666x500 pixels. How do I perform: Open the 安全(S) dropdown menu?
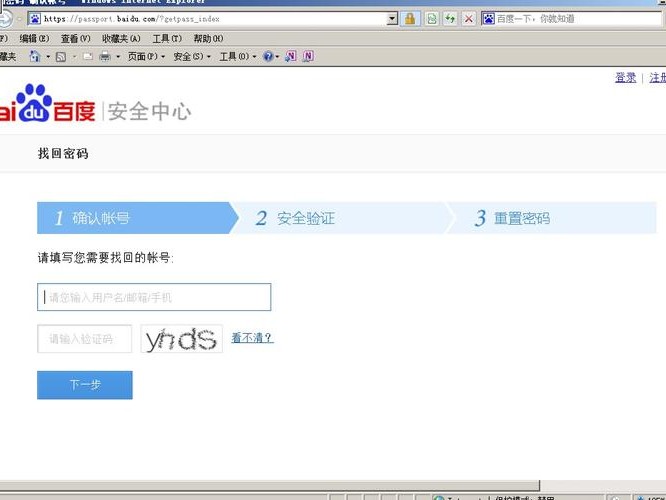[x=192, y=56]
